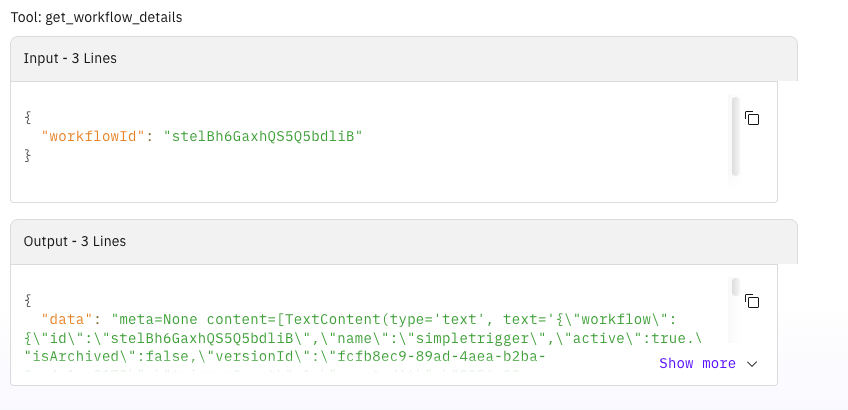The image size is (848, 410).
Task: Click the Input panel scrollbar
Action: pos(735,135)
